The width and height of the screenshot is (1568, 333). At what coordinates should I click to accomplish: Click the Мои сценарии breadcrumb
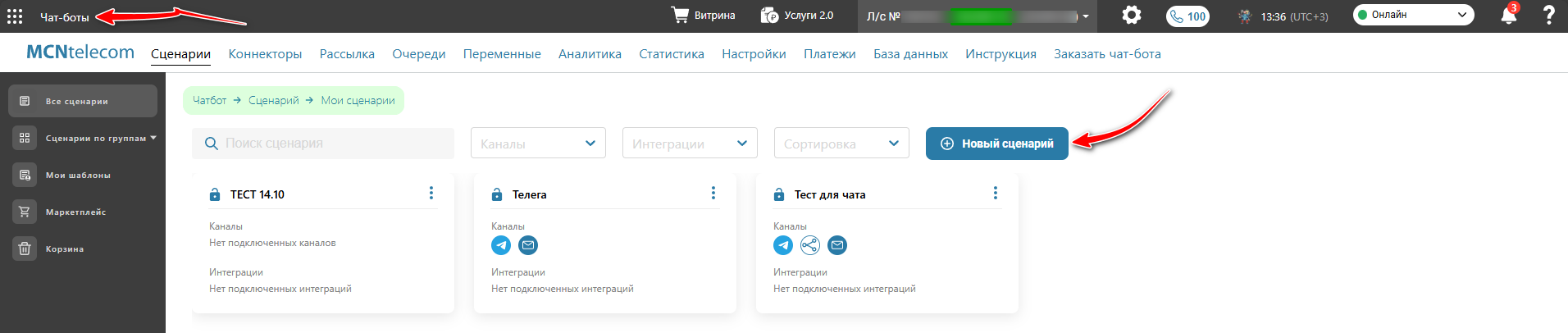pyautogui.click(x=358, y=100)
